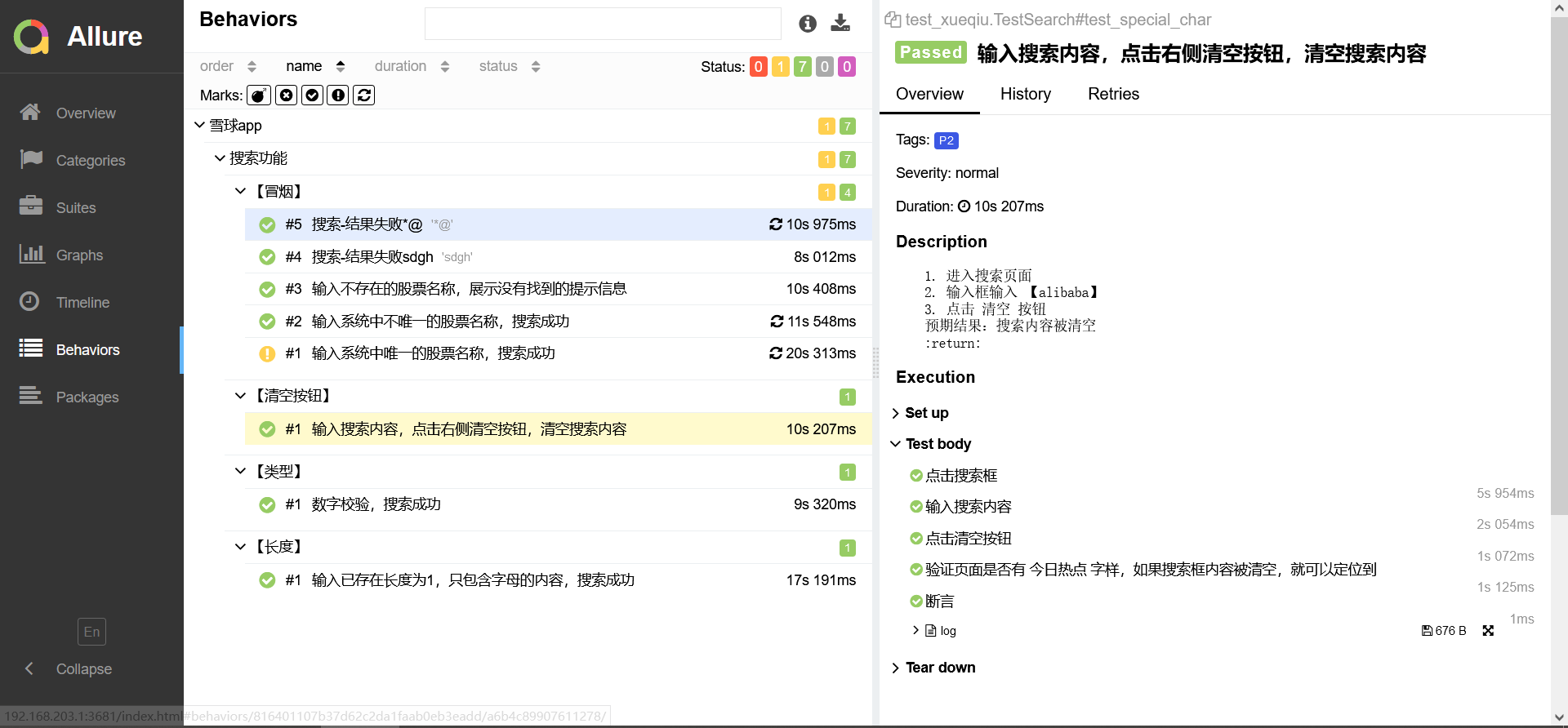1568x728 pixels.
Task: Click the info icon beside search box
Action: [808, 24]
